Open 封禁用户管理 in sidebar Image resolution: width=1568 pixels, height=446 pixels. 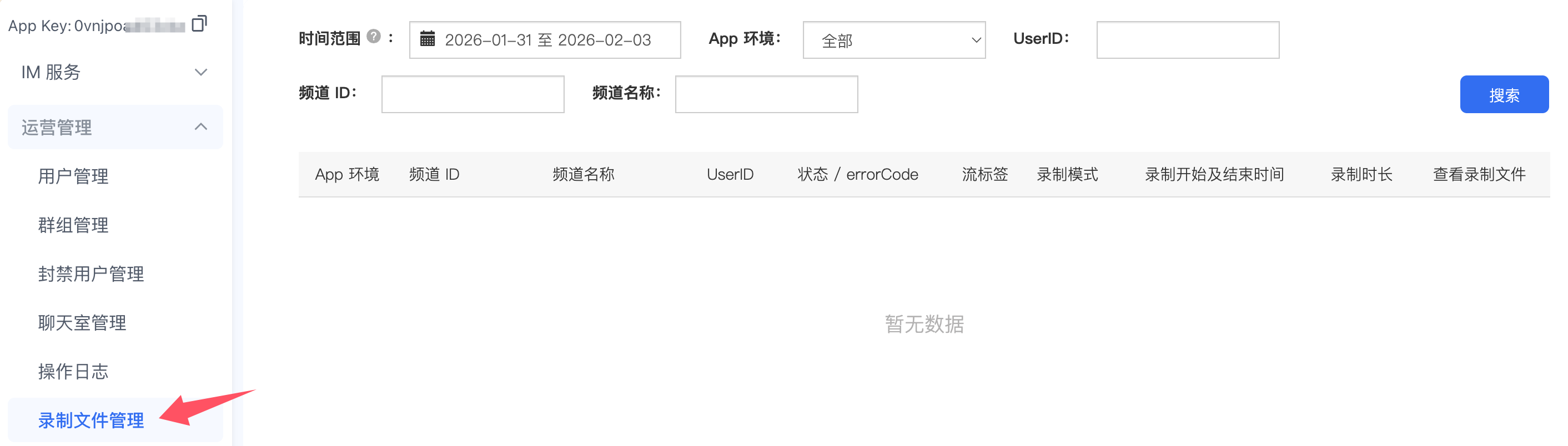(x=91, y=274)
